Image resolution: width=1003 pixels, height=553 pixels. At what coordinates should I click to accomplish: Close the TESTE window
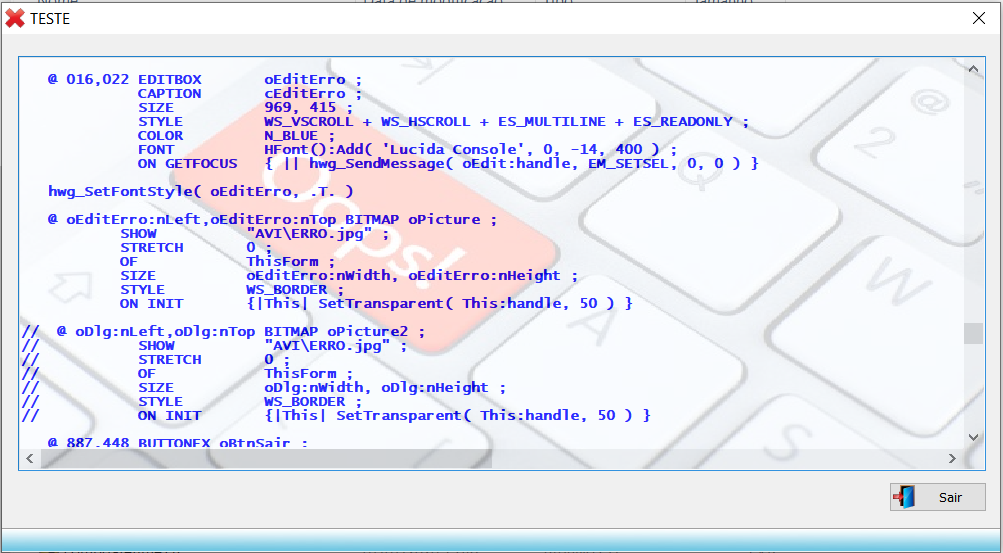(x=978, y=19)
